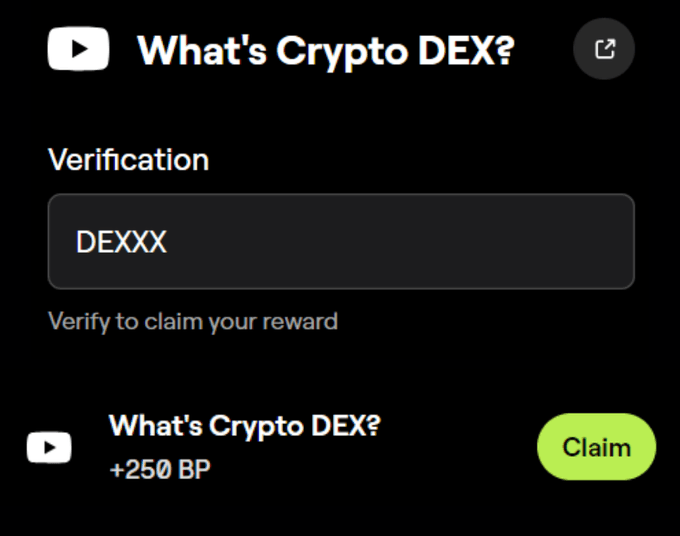The image size is (680, 536).
Task: Click the large YouTube icon in header
Action: pos(78,49)
